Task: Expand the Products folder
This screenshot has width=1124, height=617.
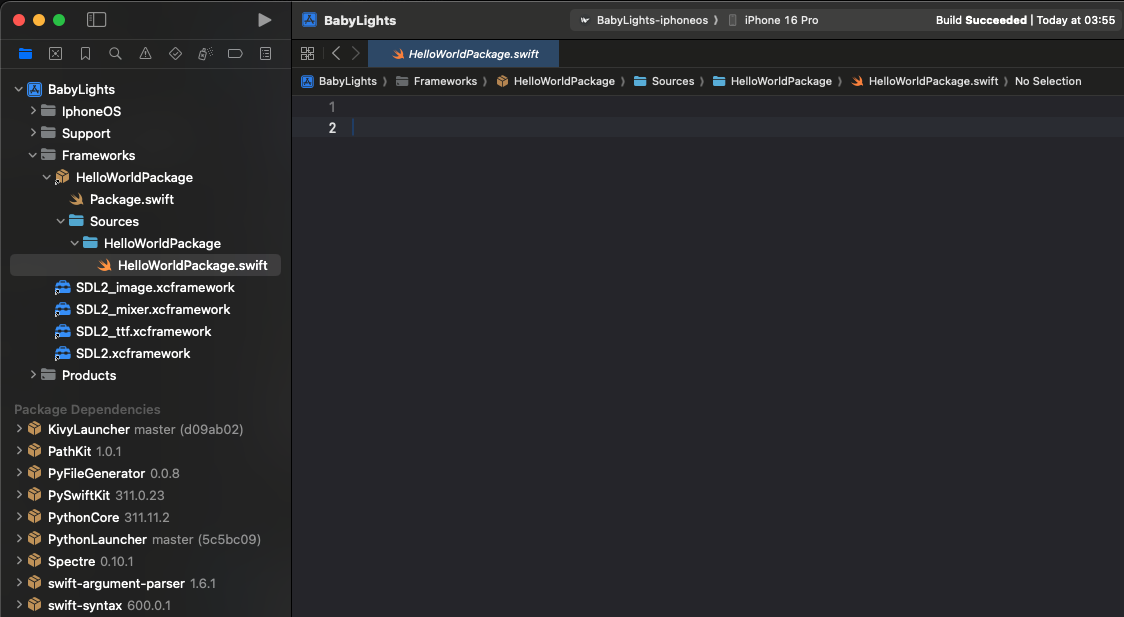Action: pyautogui.click(x=33, y=375)
